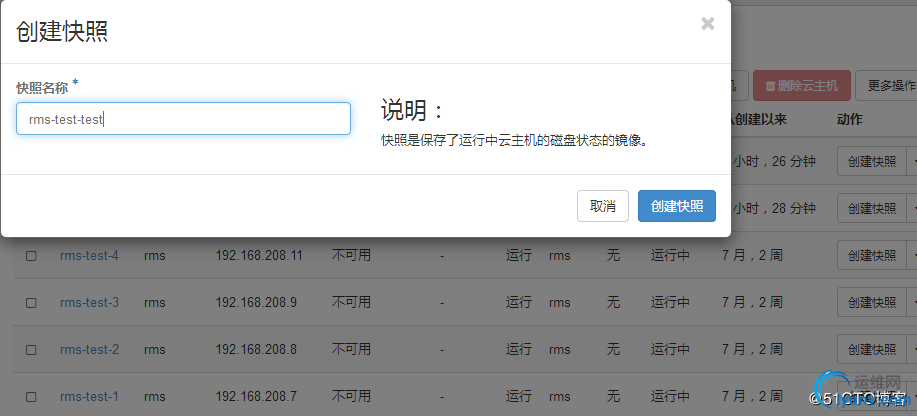Close the create snapshot dialog
The height and width of the screenshot is (416, 917).
tap(708, 24)
